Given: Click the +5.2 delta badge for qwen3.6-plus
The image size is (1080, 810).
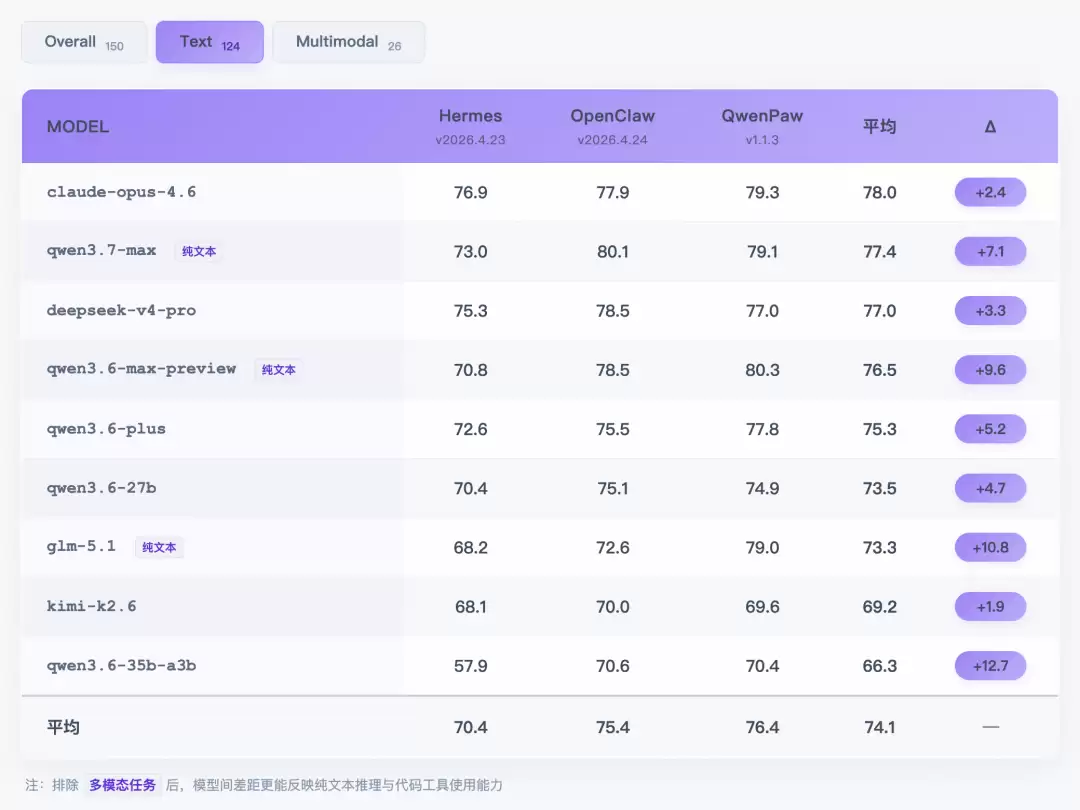Looking at the screenshot, I should click(990, 429).
